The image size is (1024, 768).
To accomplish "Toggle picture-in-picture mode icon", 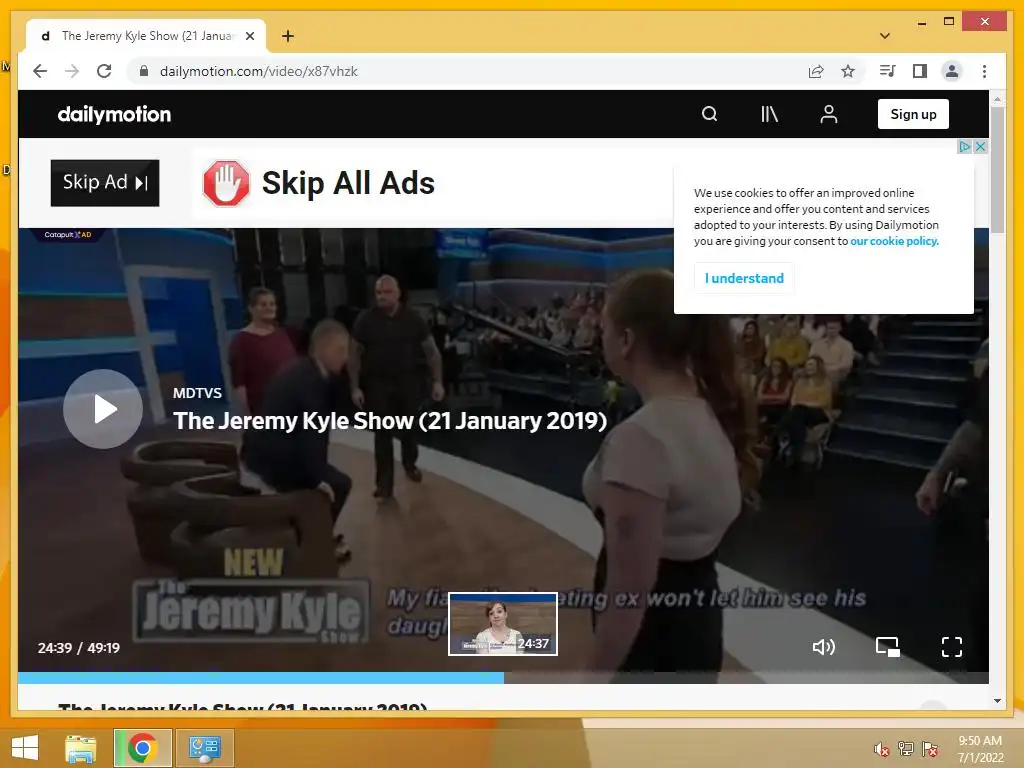I will click(888, 647).
